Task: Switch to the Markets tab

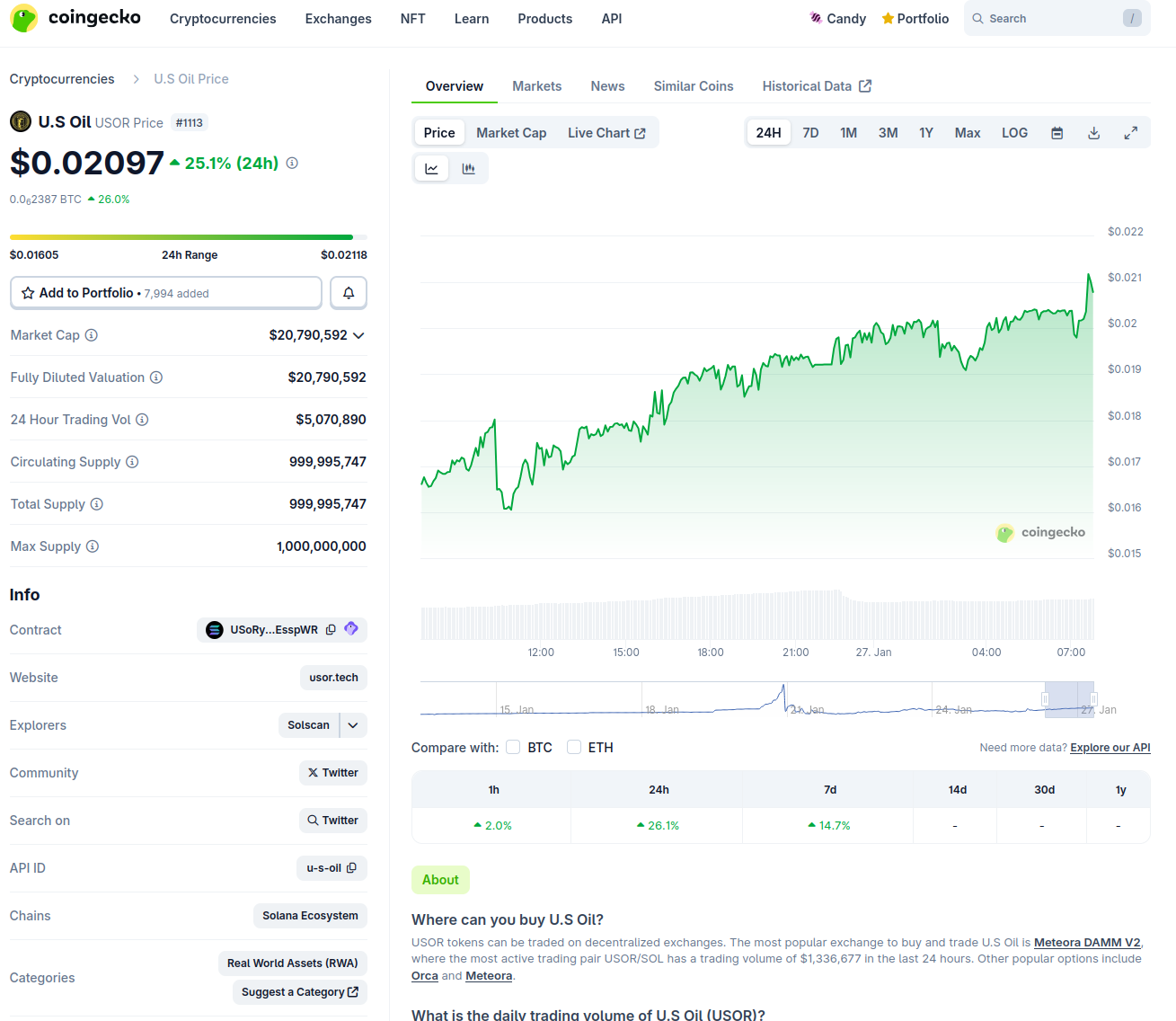Action: 537,86
